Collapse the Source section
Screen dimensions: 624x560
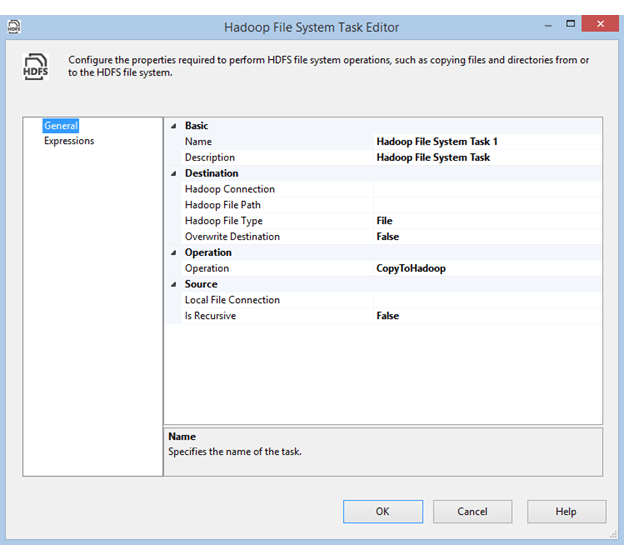pos(174,284)
